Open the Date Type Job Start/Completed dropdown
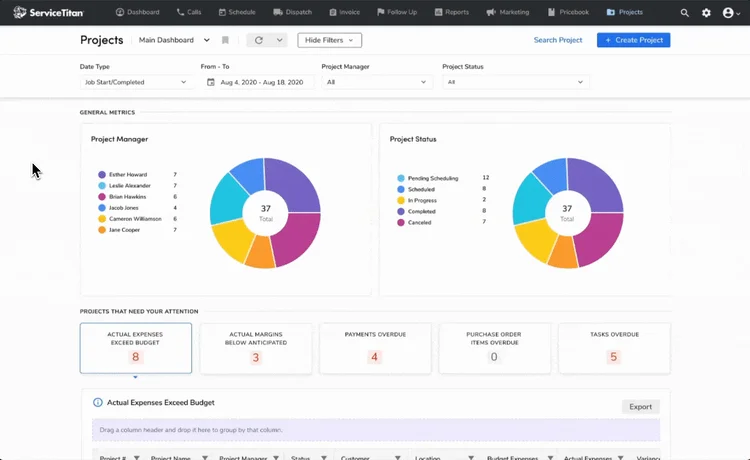750x460 pixels. pos(135,82)
